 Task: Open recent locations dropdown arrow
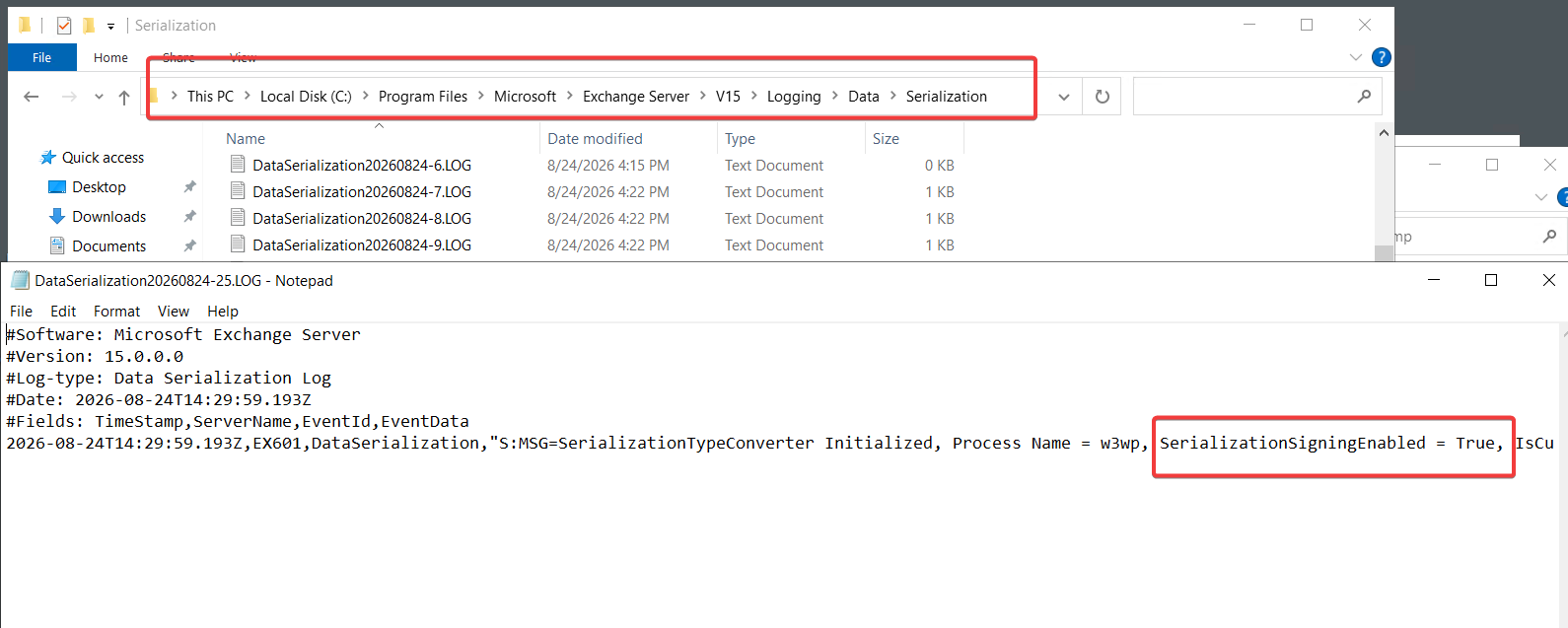[x=99, y=97]
